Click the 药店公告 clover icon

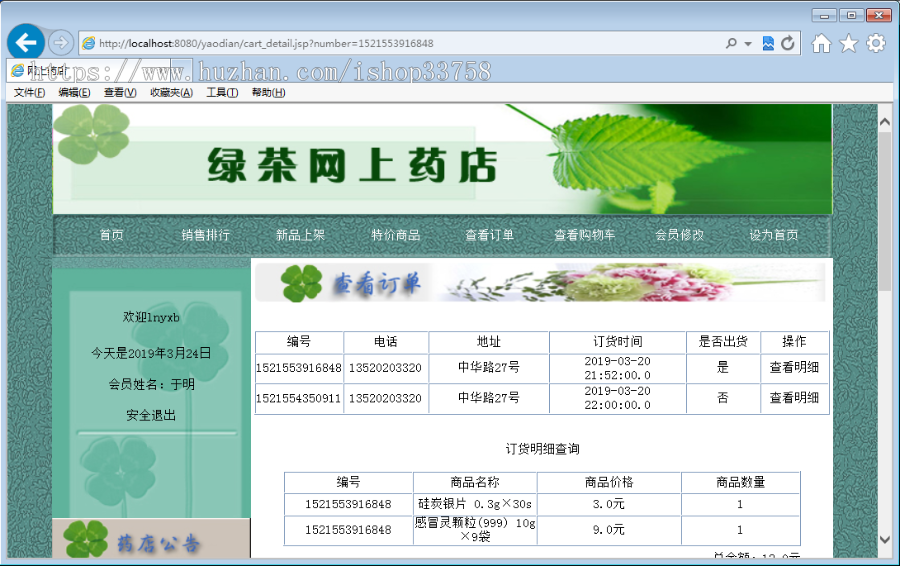click(86, 539)
